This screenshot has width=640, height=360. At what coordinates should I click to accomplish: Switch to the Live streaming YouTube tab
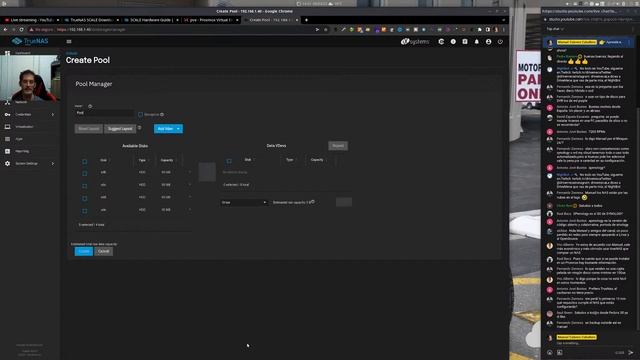coord(31,20)
